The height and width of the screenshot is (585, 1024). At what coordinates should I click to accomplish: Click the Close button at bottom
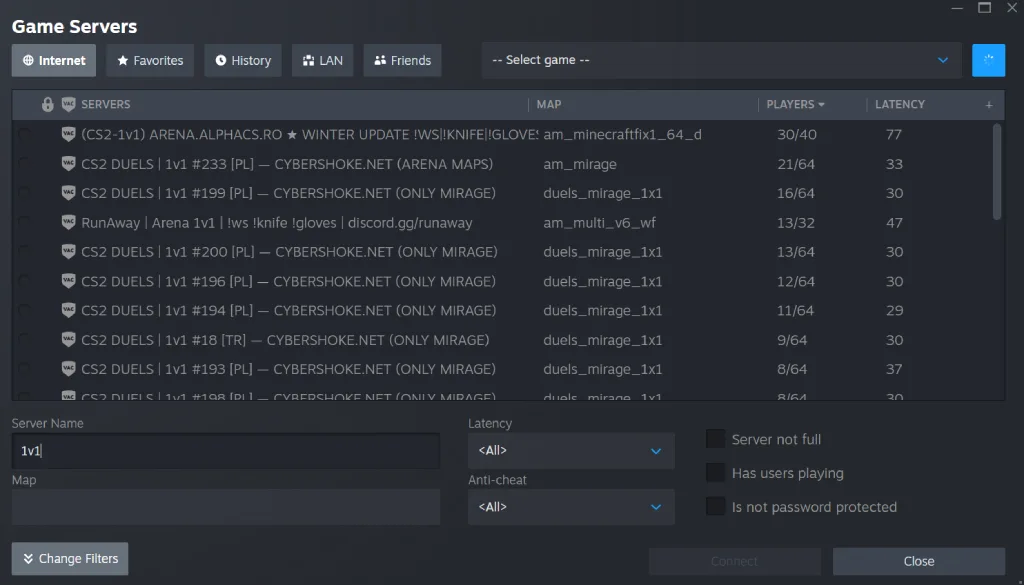pos(919,561)
